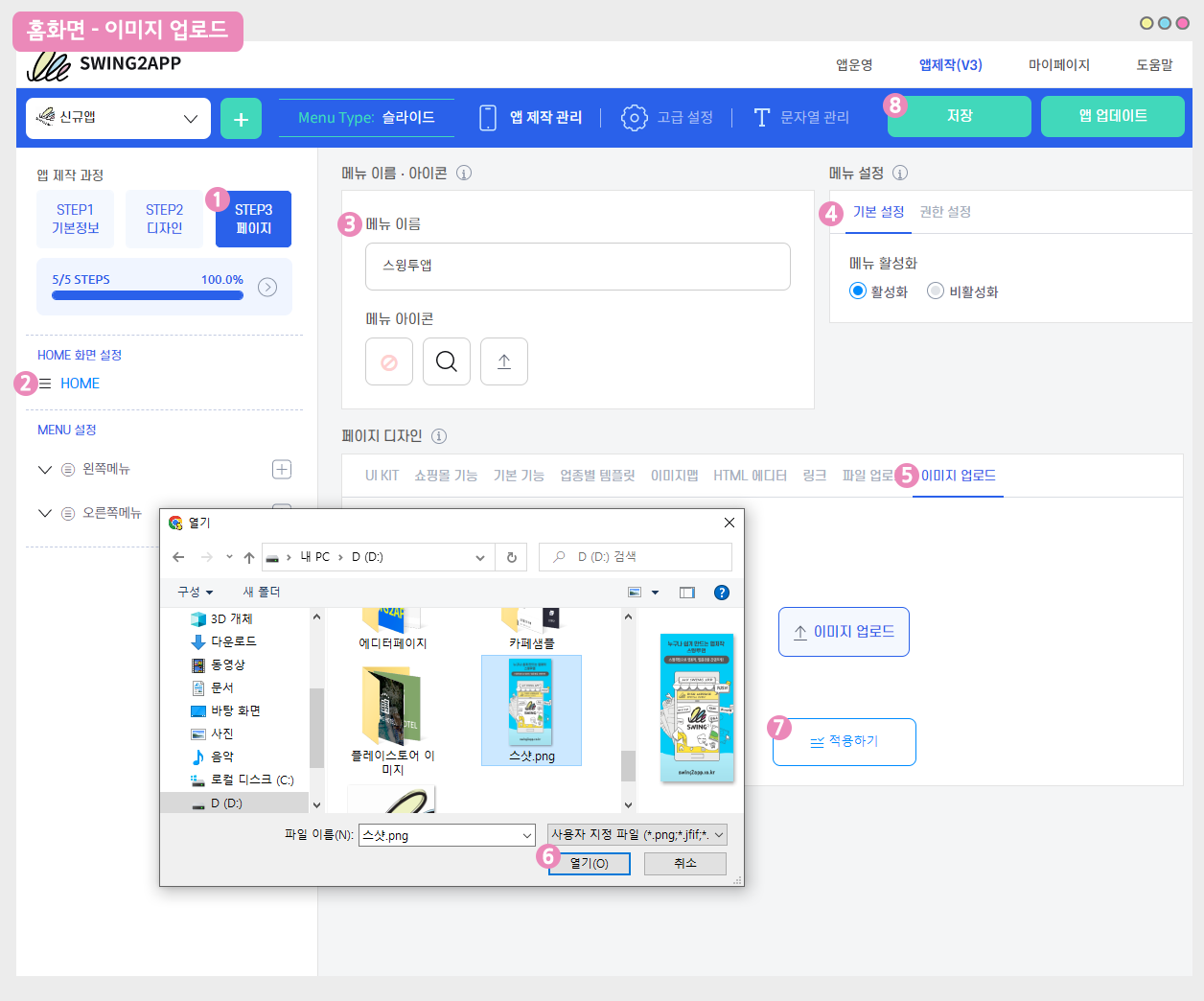Click the green plus add-app button
This screenshot has height=1001, width=1204.
(x=241, y=119)
